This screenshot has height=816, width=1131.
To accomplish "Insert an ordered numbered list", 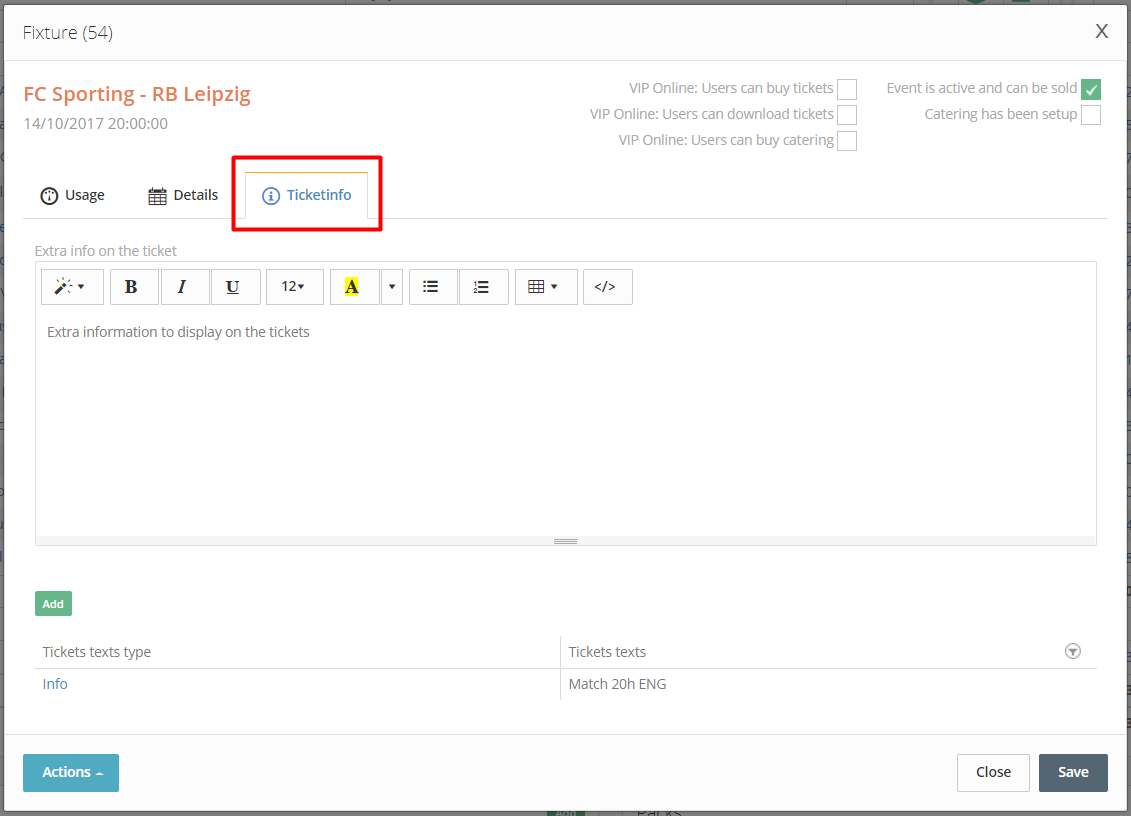I will (483, 287).
